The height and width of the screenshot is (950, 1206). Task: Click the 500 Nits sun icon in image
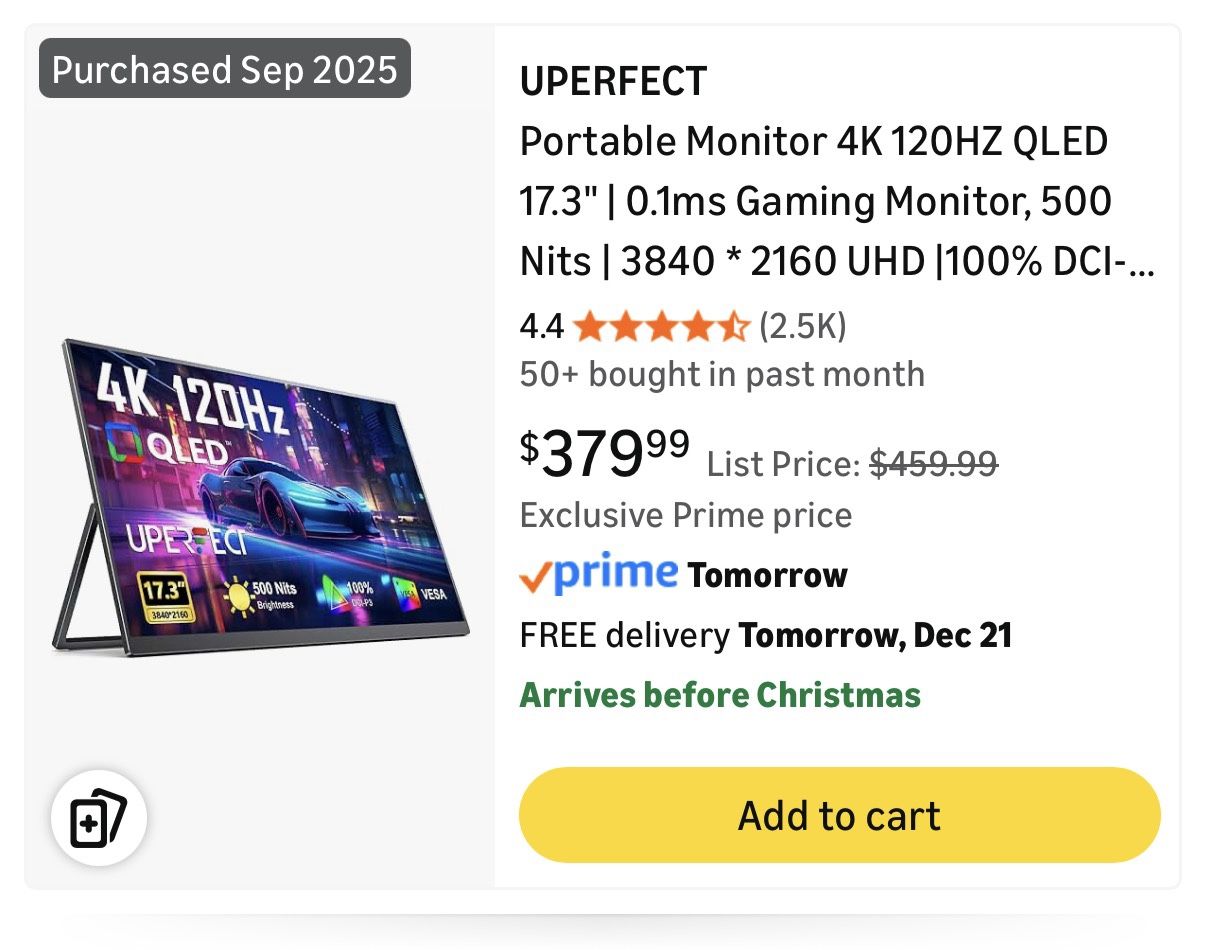(237, 593)
